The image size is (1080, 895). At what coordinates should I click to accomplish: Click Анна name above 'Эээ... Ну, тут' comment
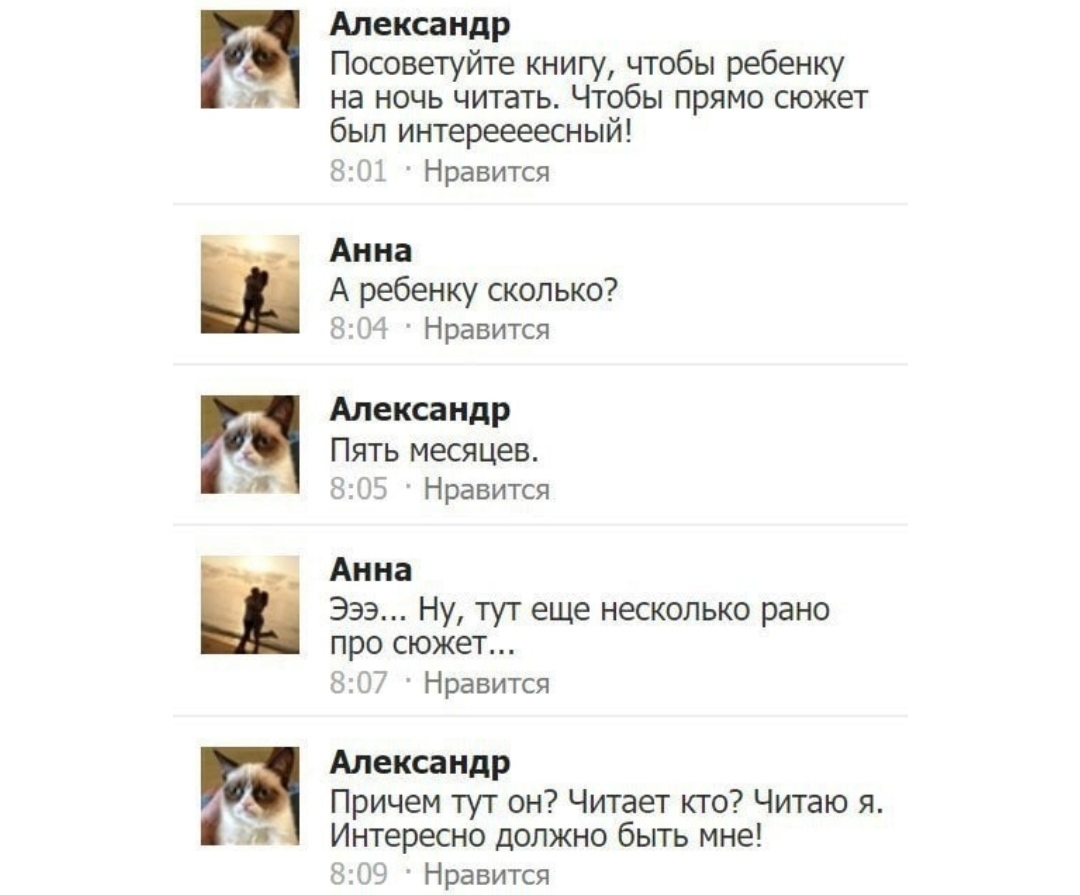[x=371, y=570]
